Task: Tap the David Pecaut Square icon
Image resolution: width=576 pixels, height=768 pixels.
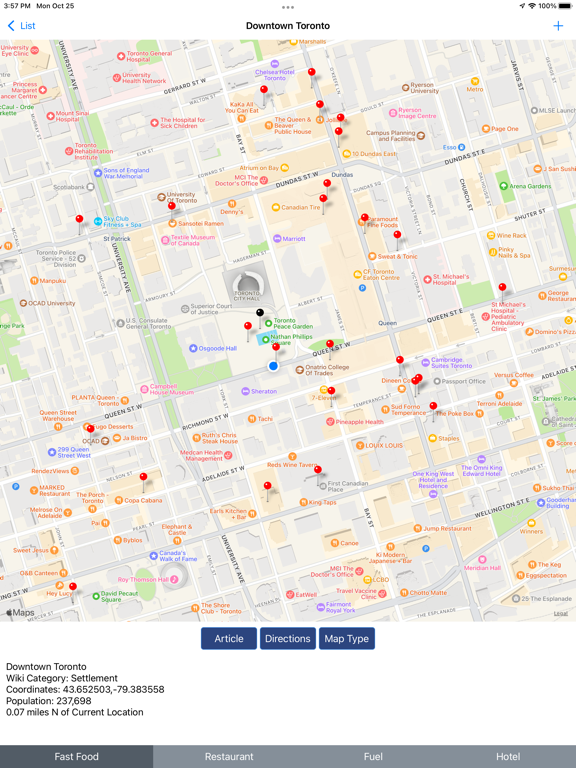Action: coord(96,596)
